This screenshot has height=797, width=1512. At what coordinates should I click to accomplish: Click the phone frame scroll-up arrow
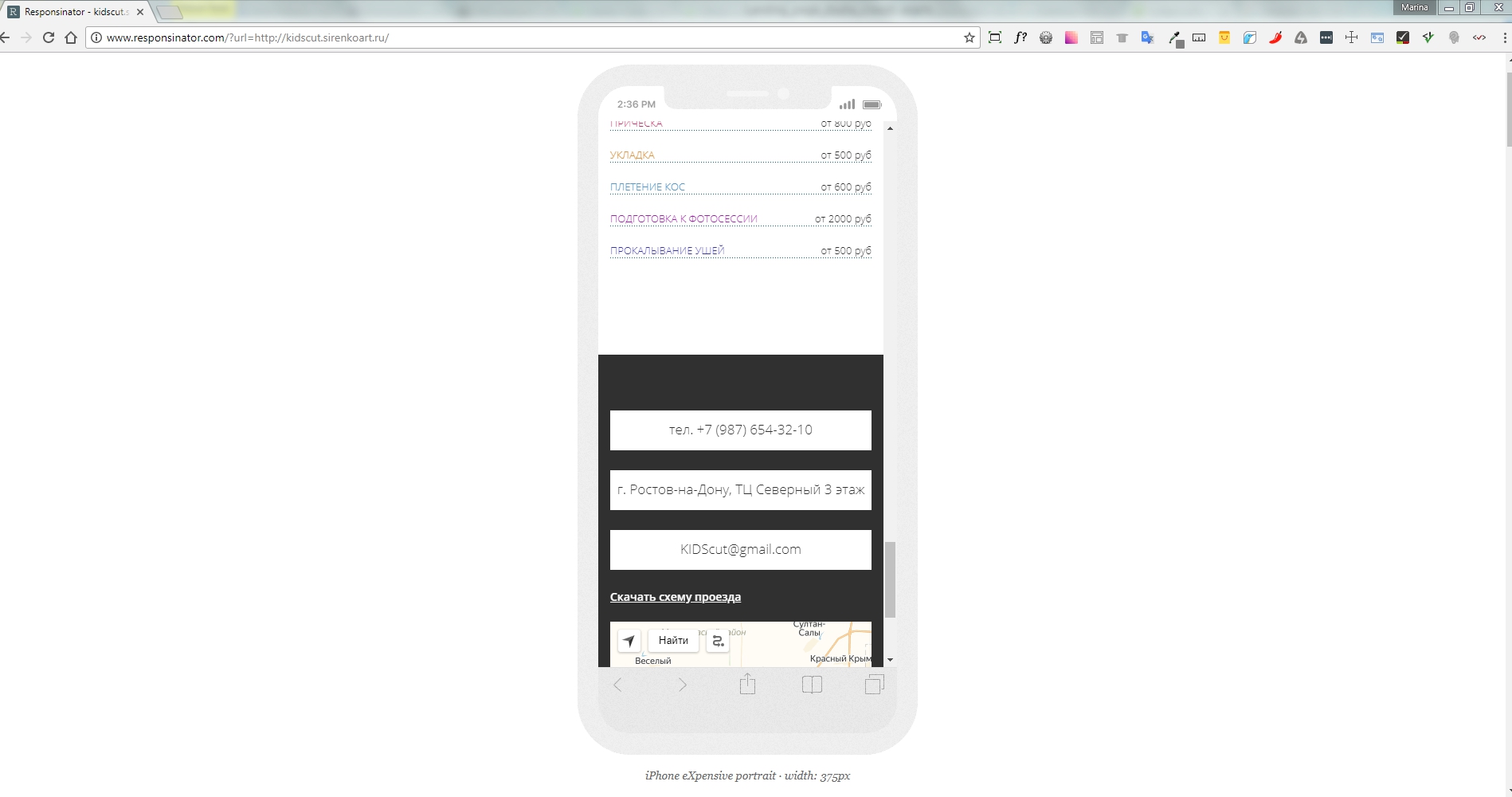[x=890, y=128]
